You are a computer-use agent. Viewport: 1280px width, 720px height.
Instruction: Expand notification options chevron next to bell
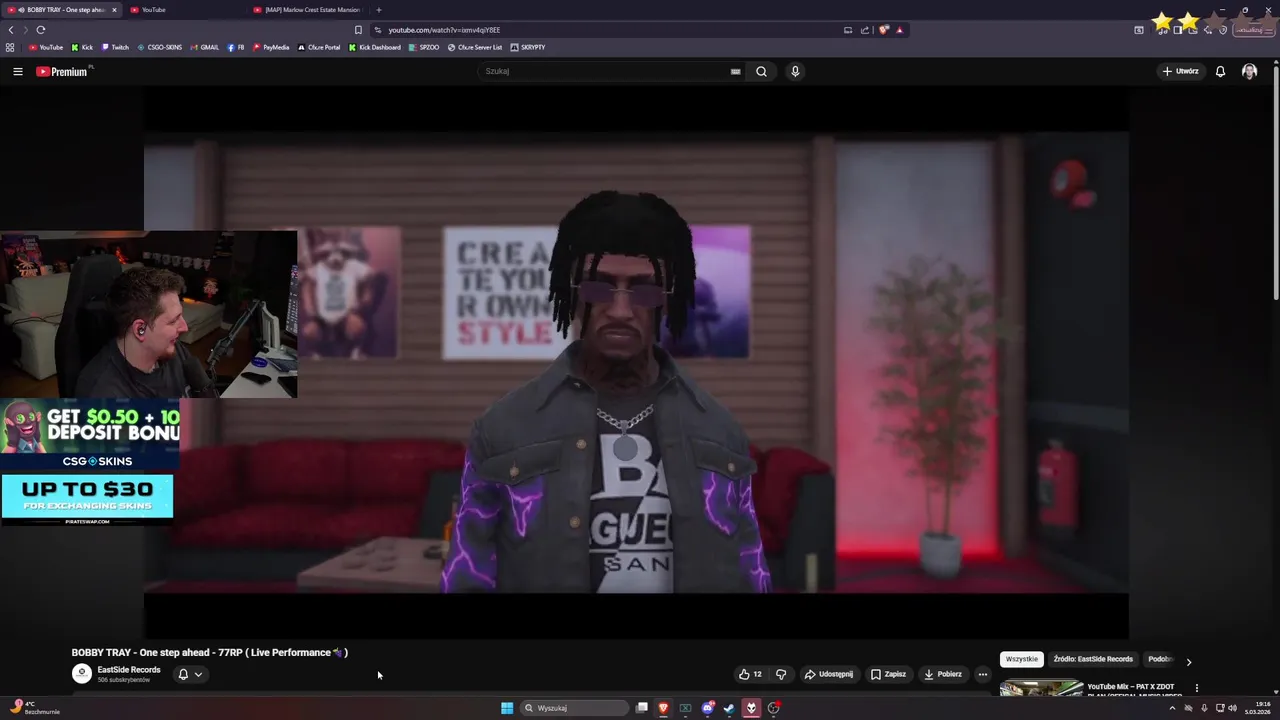tap(198, 674)
